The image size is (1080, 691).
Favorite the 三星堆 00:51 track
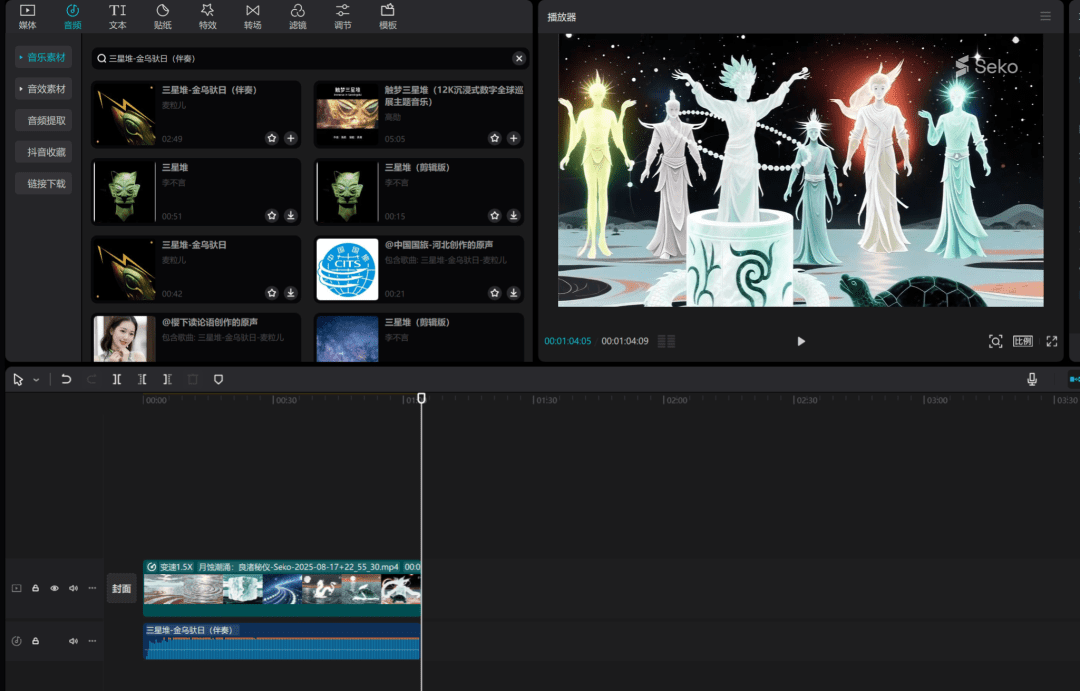[x=272, y=216]
